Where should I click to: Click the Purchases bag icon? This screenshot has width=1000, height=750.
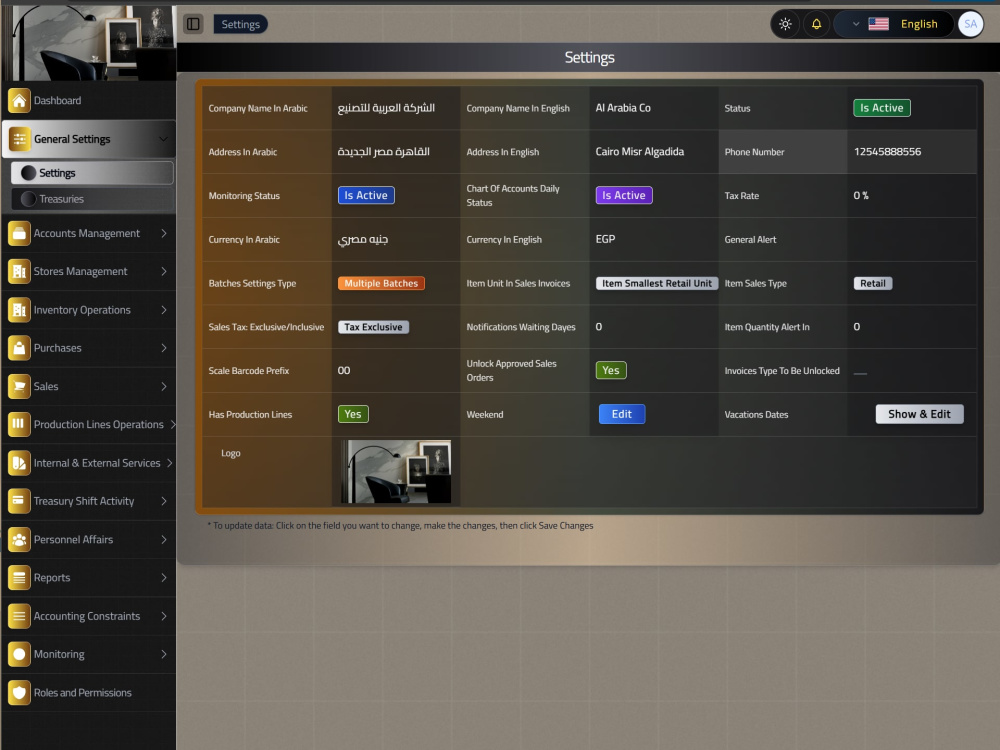click(19, 348)
